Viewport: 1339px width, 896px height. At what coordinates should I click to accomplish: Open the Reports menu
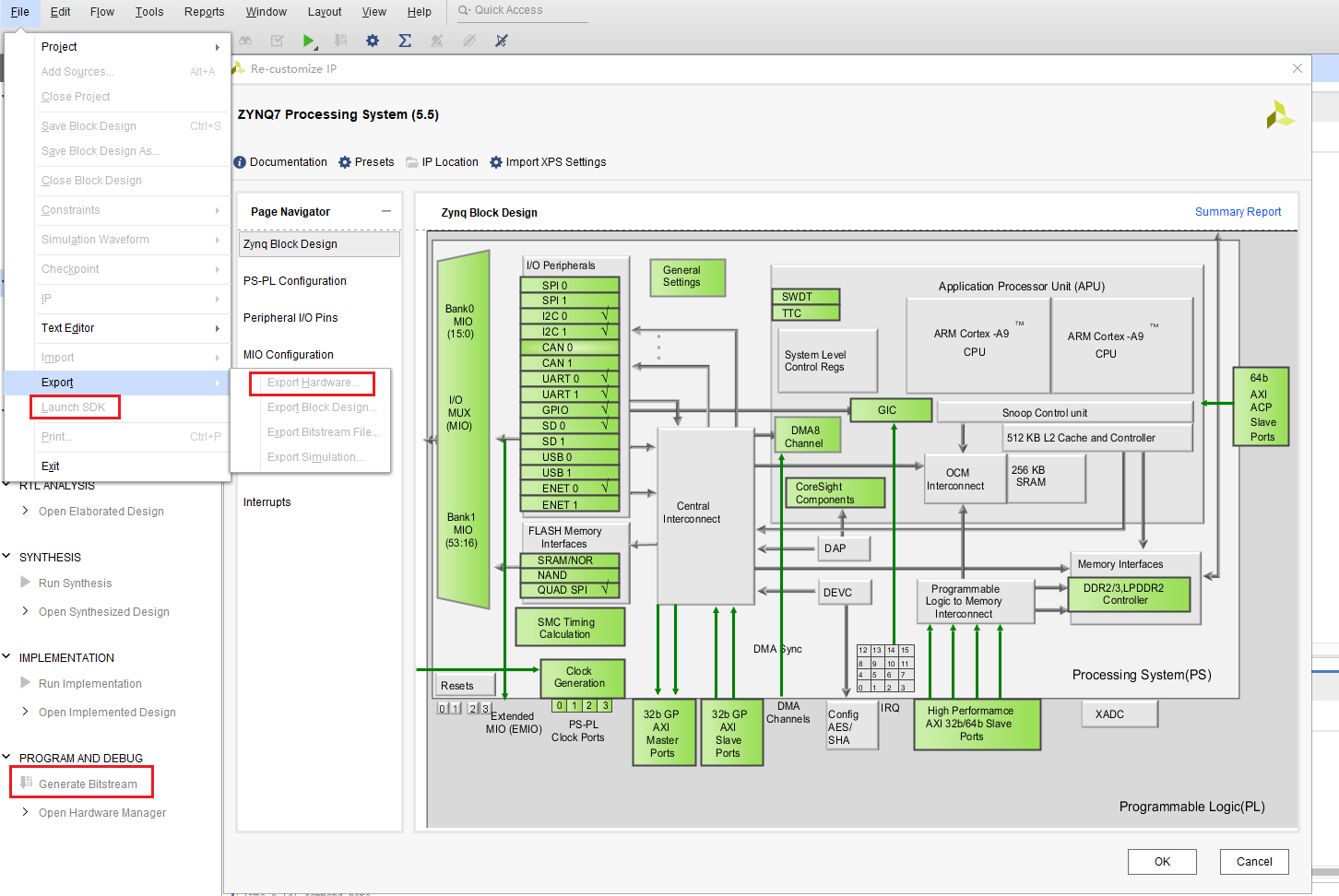pyautogui.click(x=203, y=11)
